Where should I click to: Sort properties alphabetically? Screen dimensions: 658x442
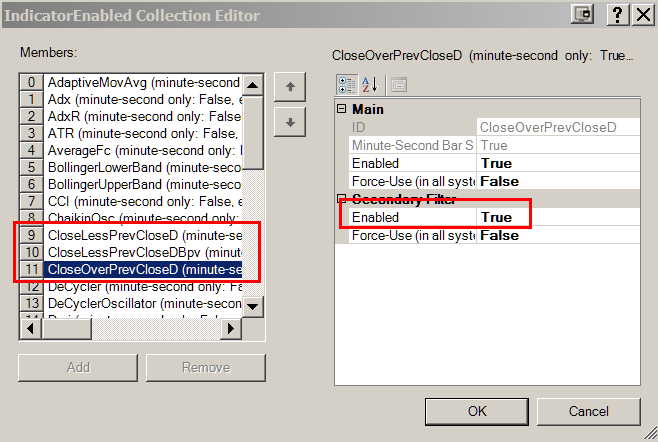tap(368, 85)
